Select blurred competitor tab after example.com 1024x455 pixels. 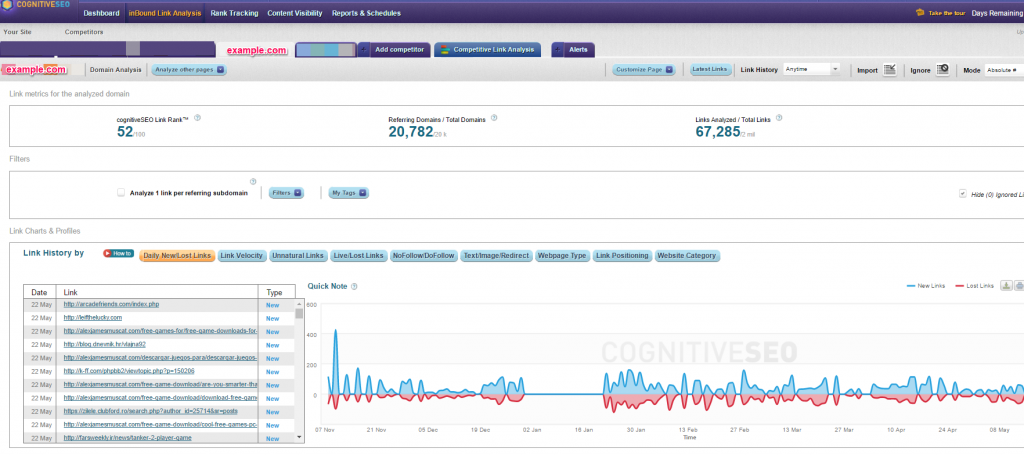point(326,50)
